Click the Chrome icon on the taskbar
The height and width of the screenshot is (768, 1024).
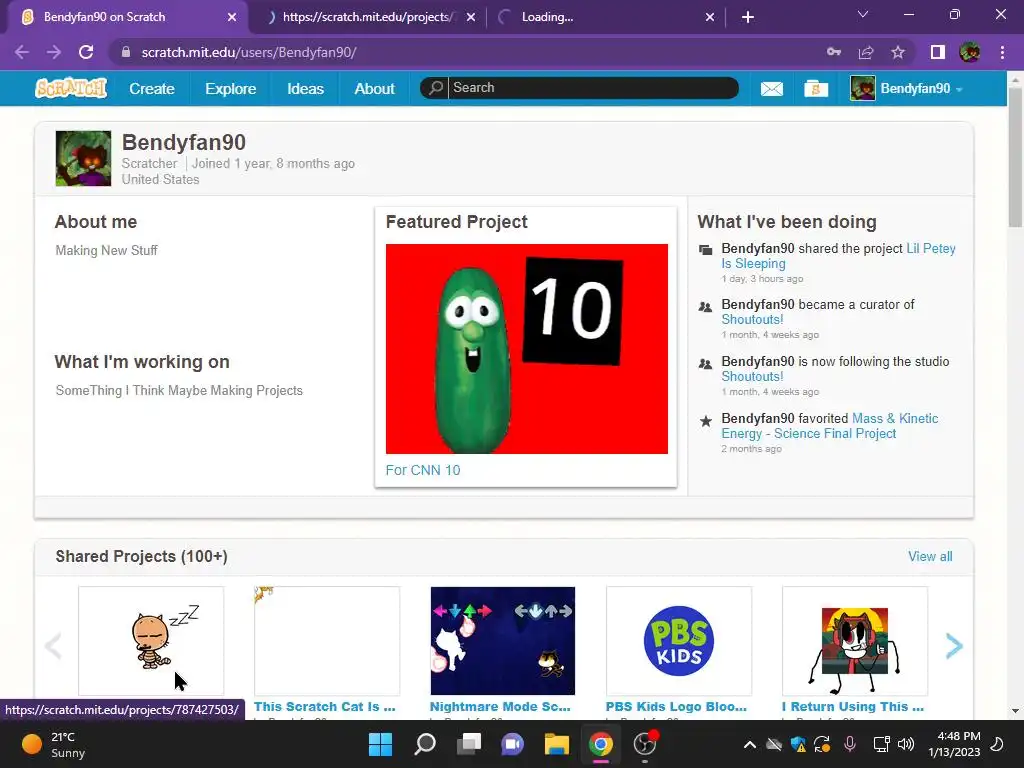601,744
